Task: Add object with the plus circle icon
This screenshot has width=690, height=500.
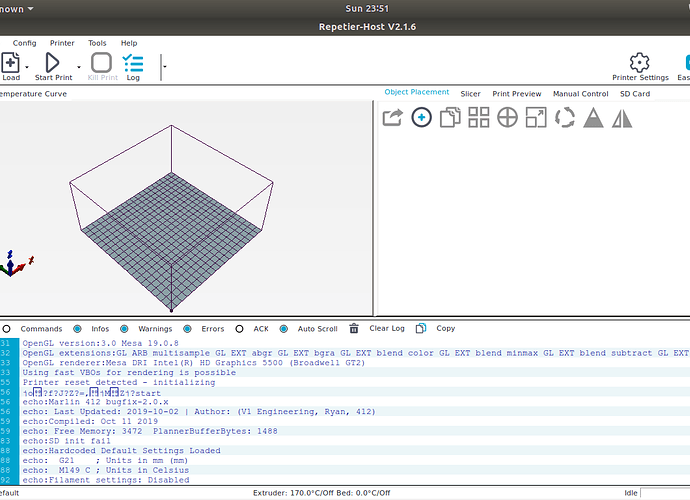Action: (421, 118)
